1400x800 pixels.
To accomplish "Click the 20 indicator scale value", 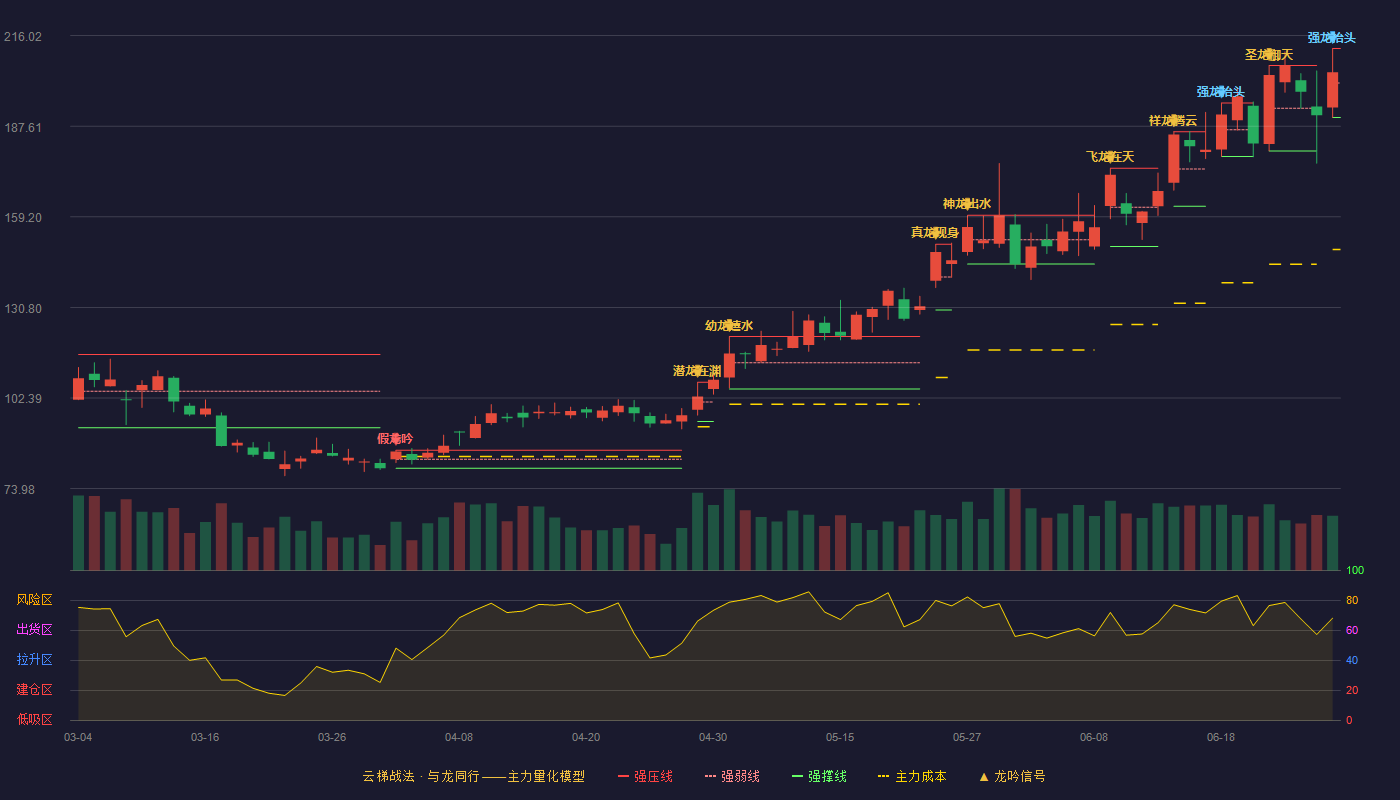I will (x=1352, y=690).
